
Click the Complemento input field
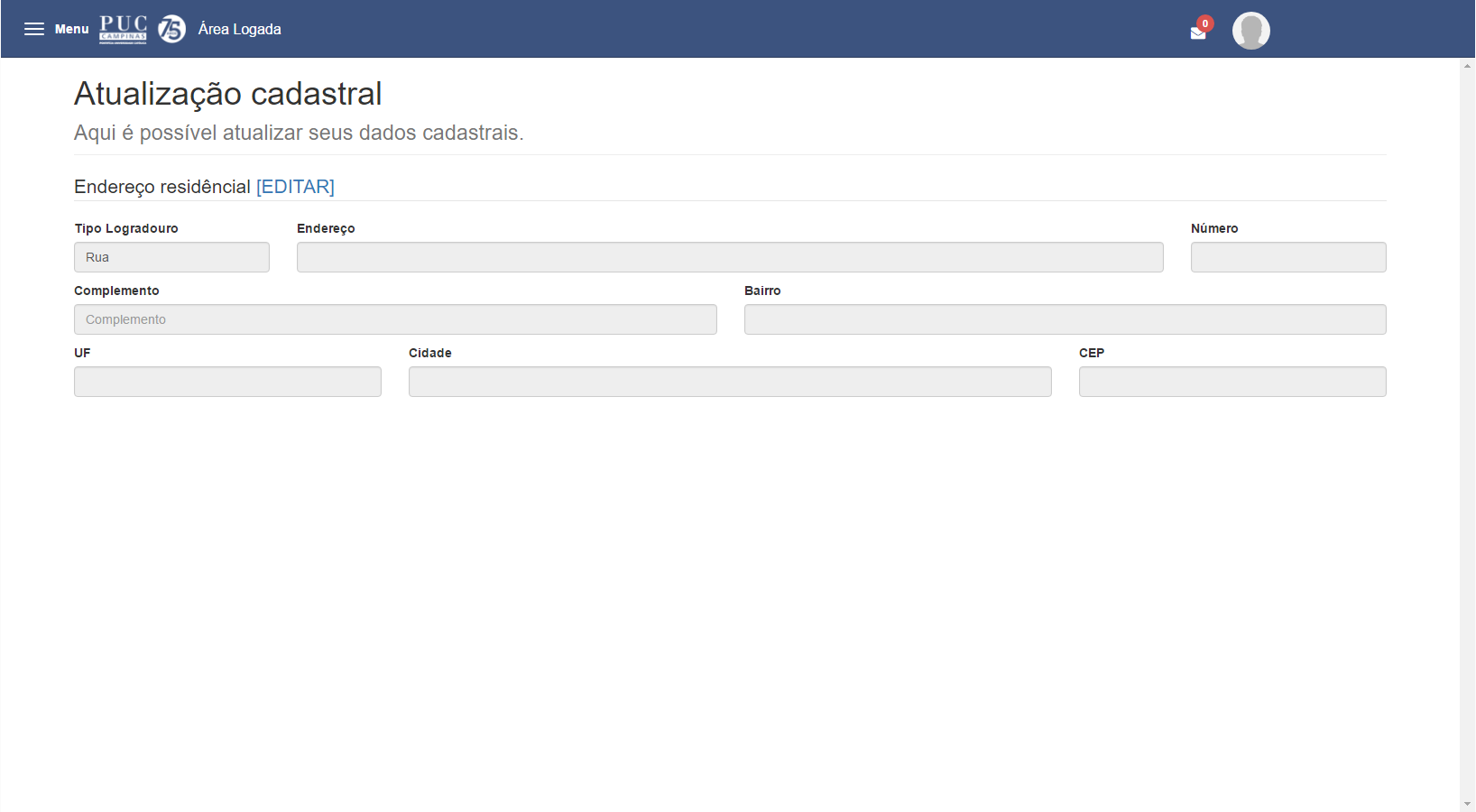(395, 319)
